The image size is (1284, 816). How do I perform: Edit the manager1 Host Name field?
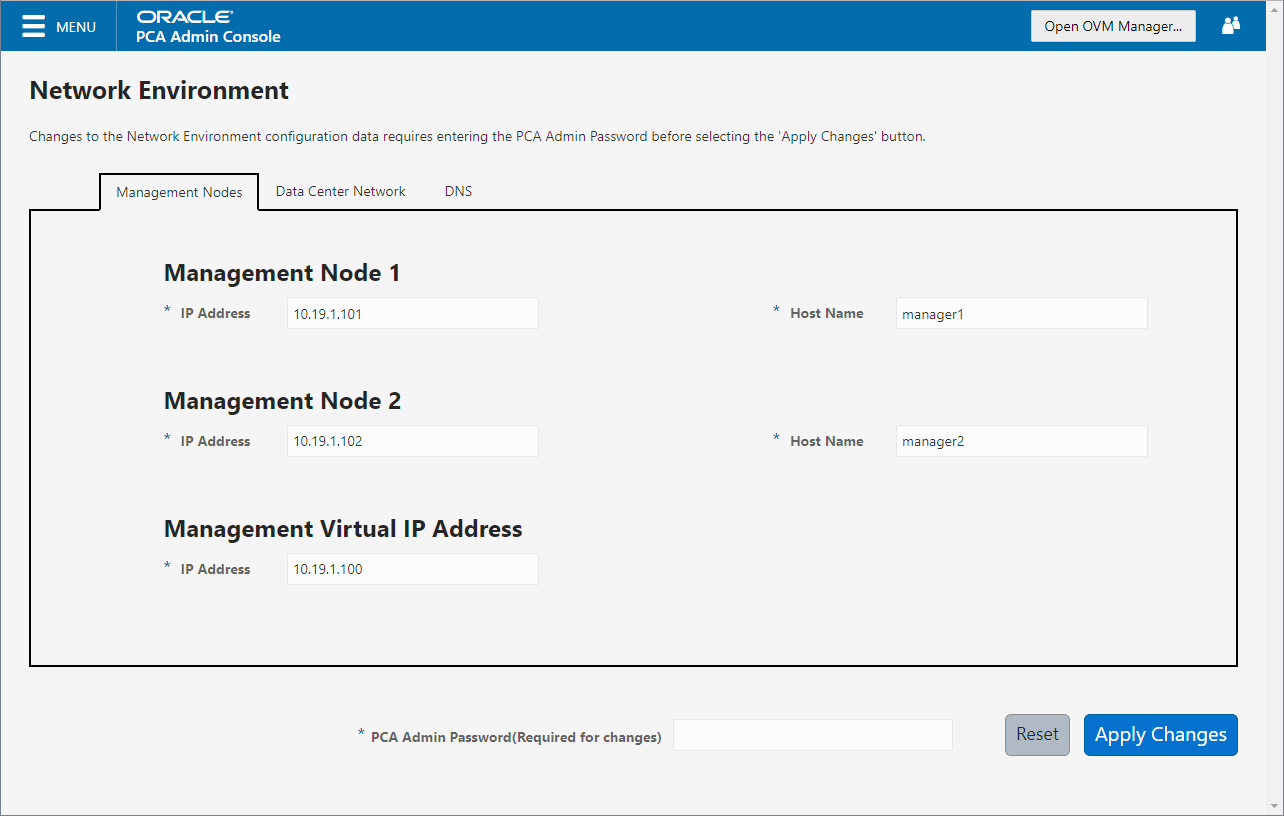point(1021,313)
